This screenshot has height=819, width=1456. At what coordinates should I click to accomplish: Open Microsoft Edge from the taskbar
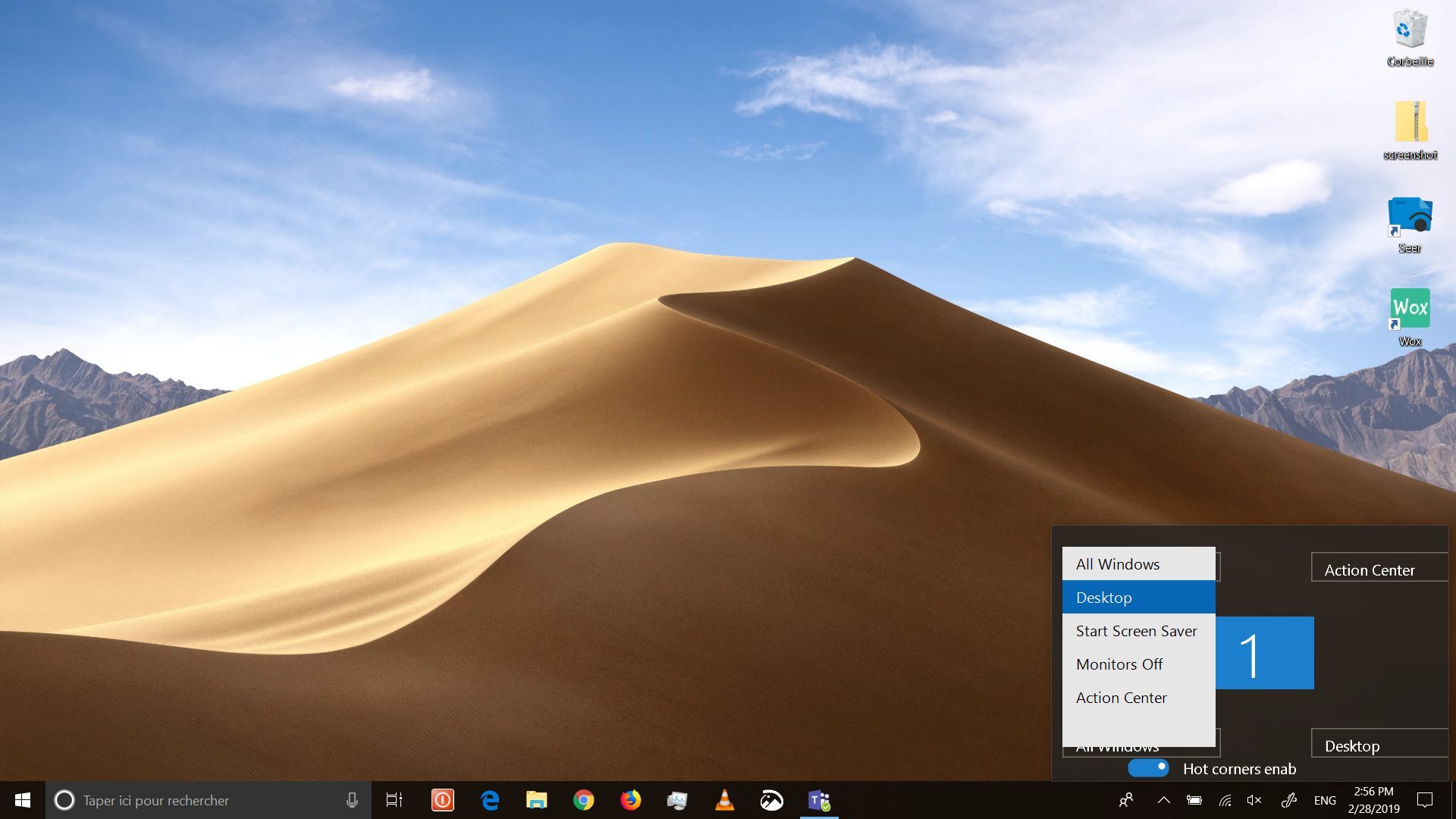pyautogui.click(x=490, y=800)
